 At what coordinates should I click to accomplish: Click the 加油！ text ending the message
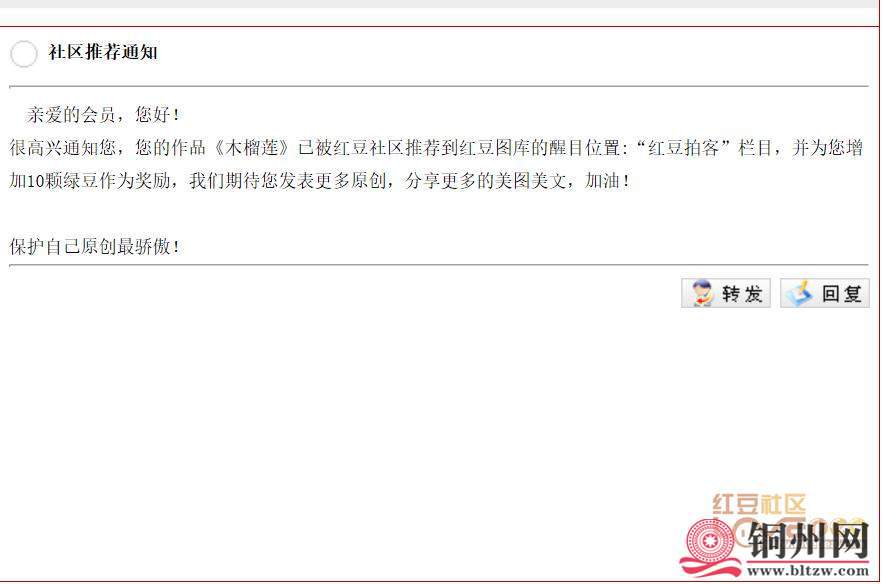[x=608, y=181]
